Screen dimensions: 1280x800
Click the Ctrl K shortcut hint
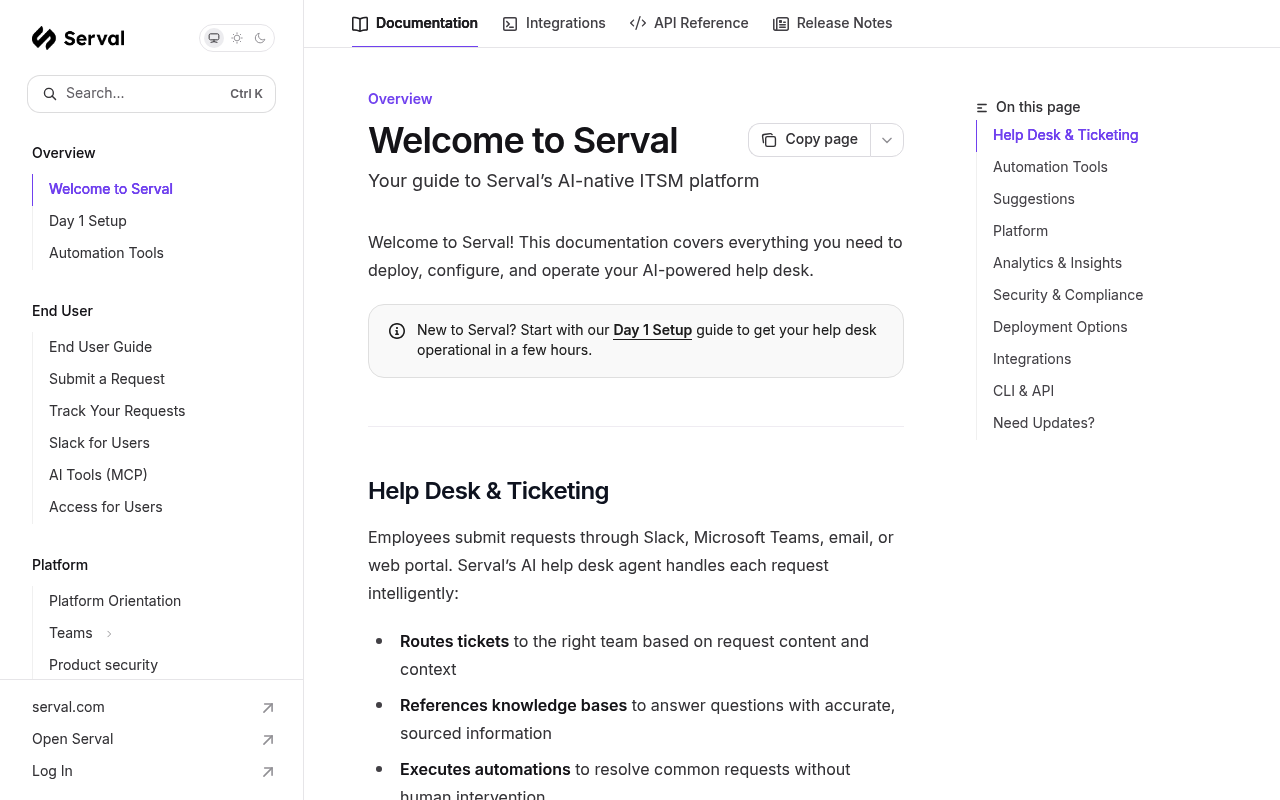click(246, 94)
